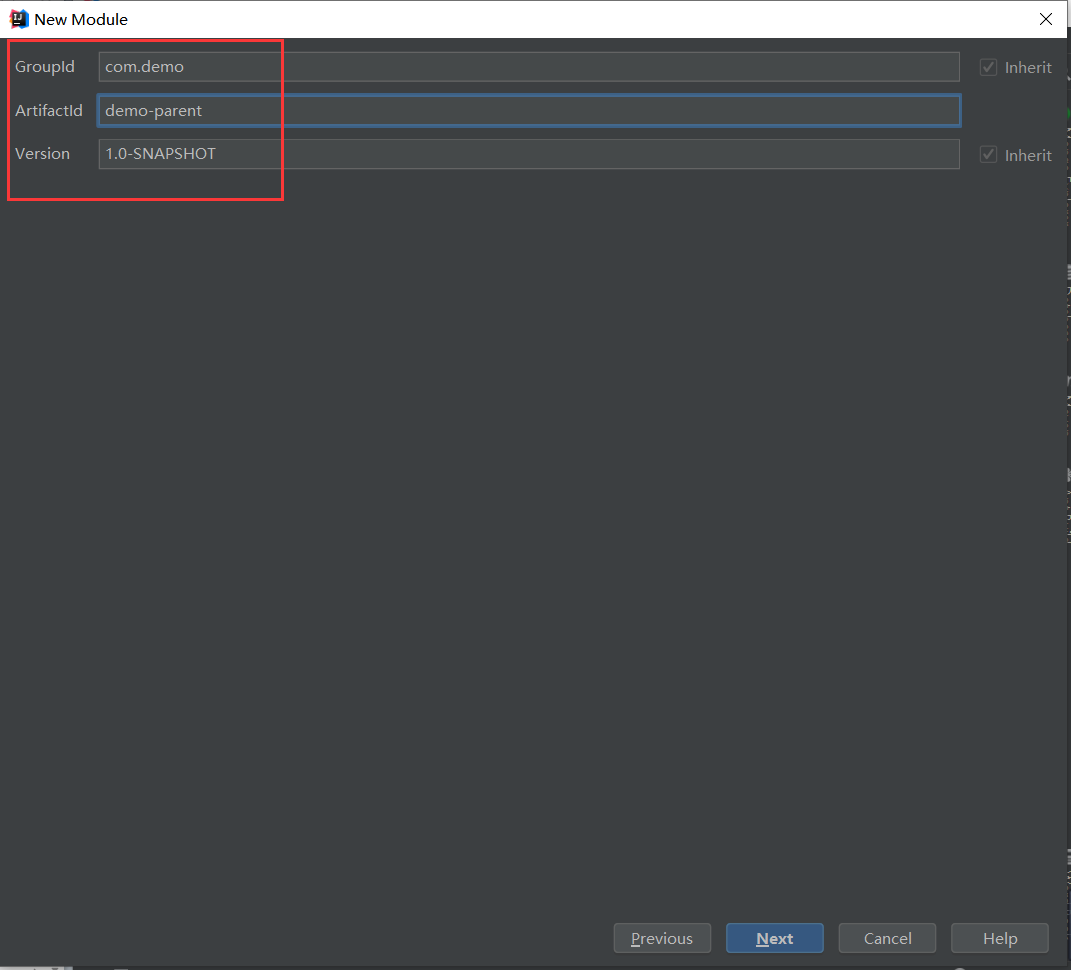The image size is (1071, 970).
Task: Toggle the Inherit checkbox for Version
Action: tap(988, 155)
